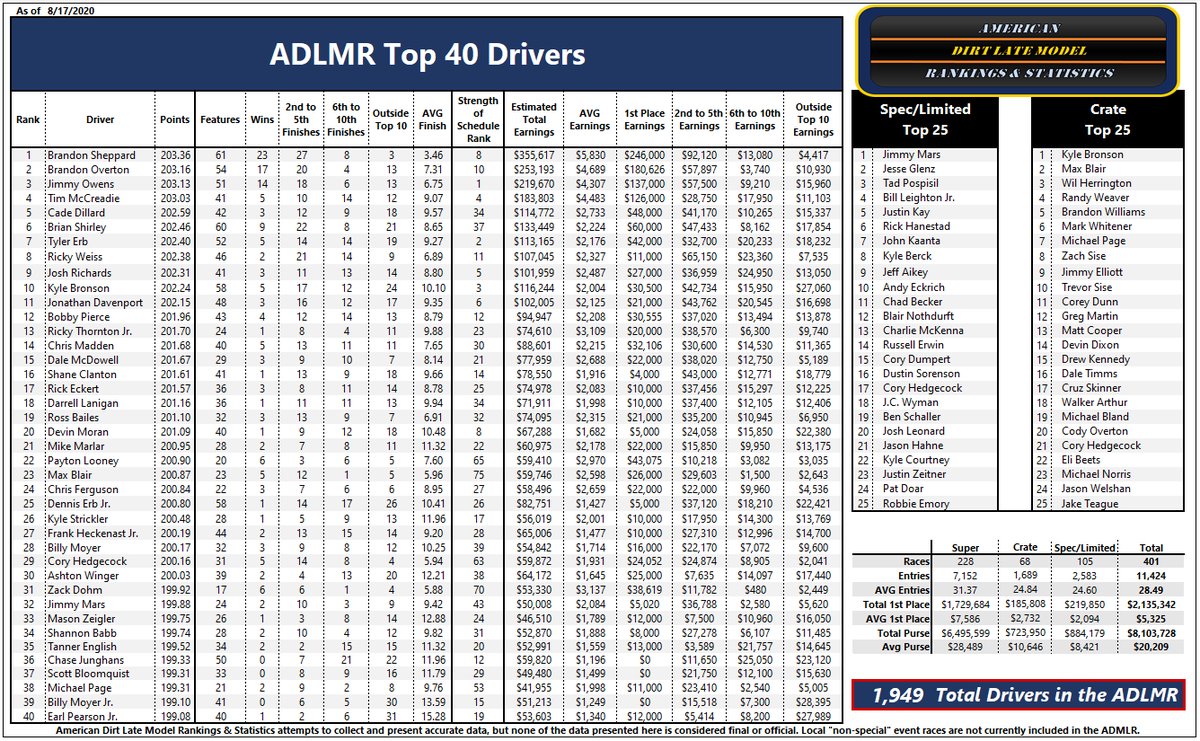Select Justin Kay in Spec/Limited list
1200x741 pixels.
click(x=906, y=212)
